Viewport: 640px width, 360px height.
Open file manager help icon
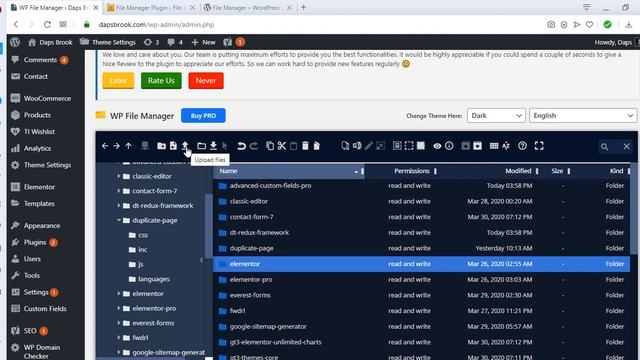tap(522, 146)
